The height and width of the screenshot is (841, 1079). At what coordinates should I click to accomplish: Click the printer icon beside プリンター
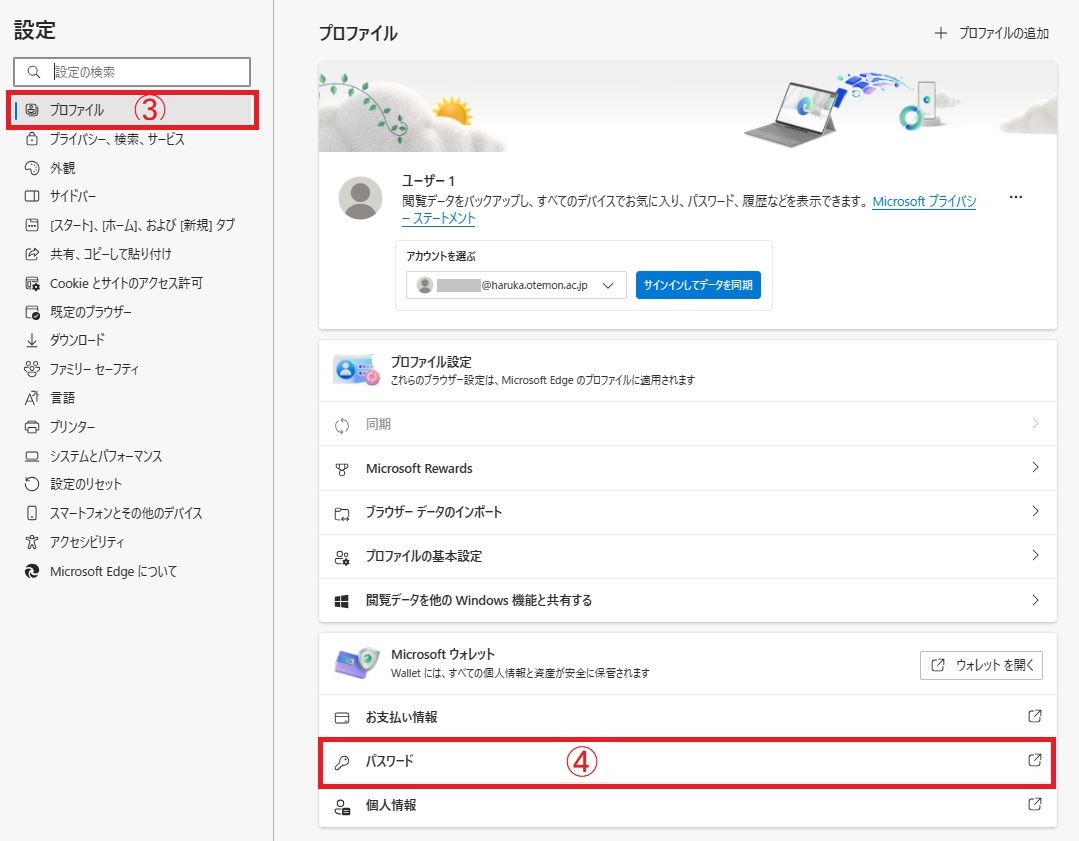[32, 427]
